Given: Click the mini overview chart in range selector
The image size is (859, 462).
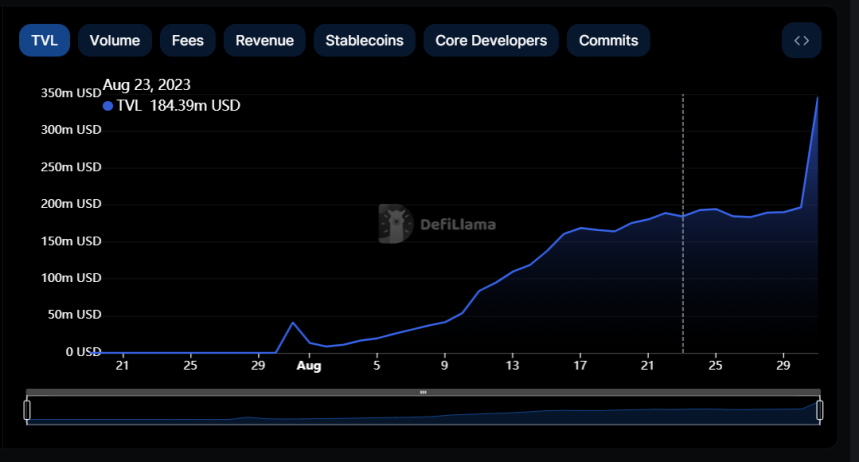Looking at the screenshot, I should (423, 412).
